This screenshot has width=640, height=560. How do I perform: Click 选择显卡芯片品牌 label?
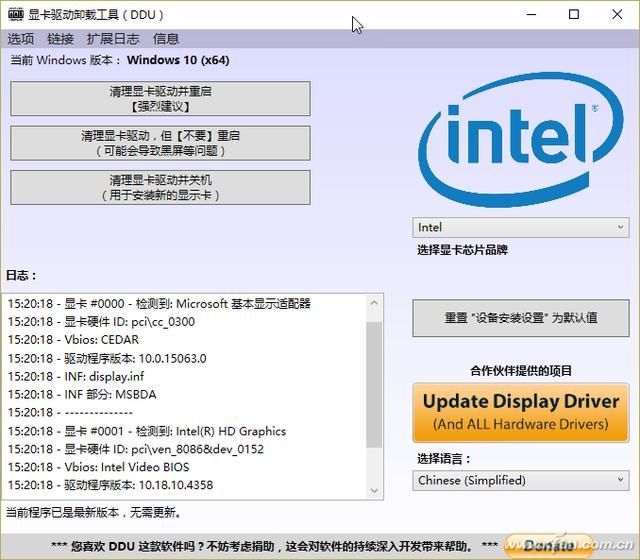click(x=462, y=250)
